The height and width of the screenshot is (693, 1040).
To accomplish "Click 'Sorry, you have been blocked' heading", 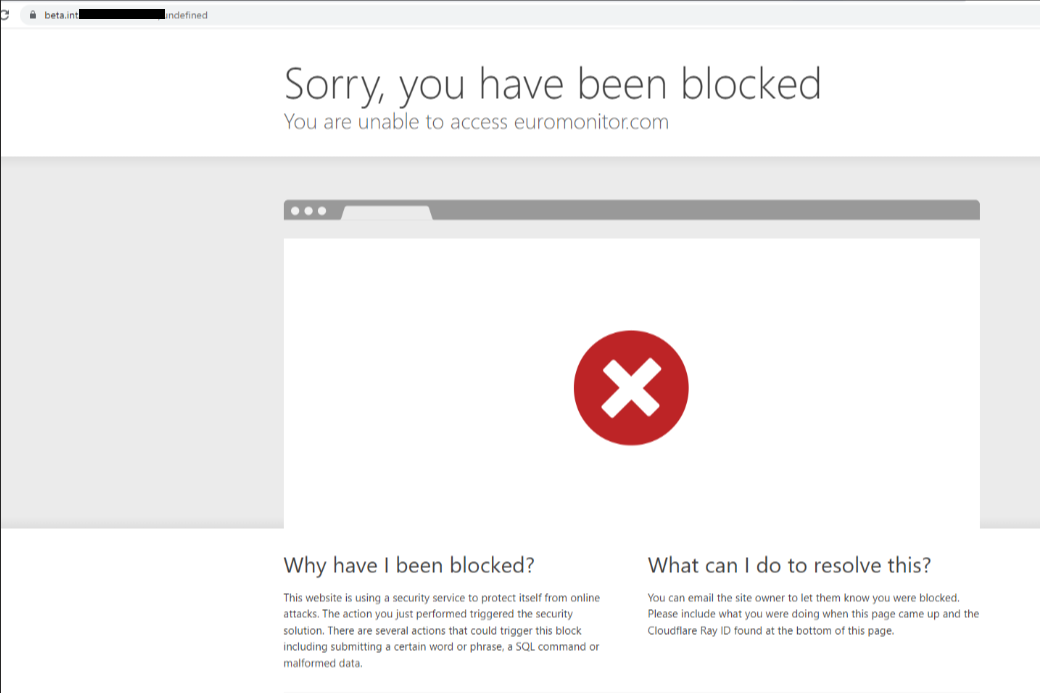I will pyautogui.click(x=552, y=83).
